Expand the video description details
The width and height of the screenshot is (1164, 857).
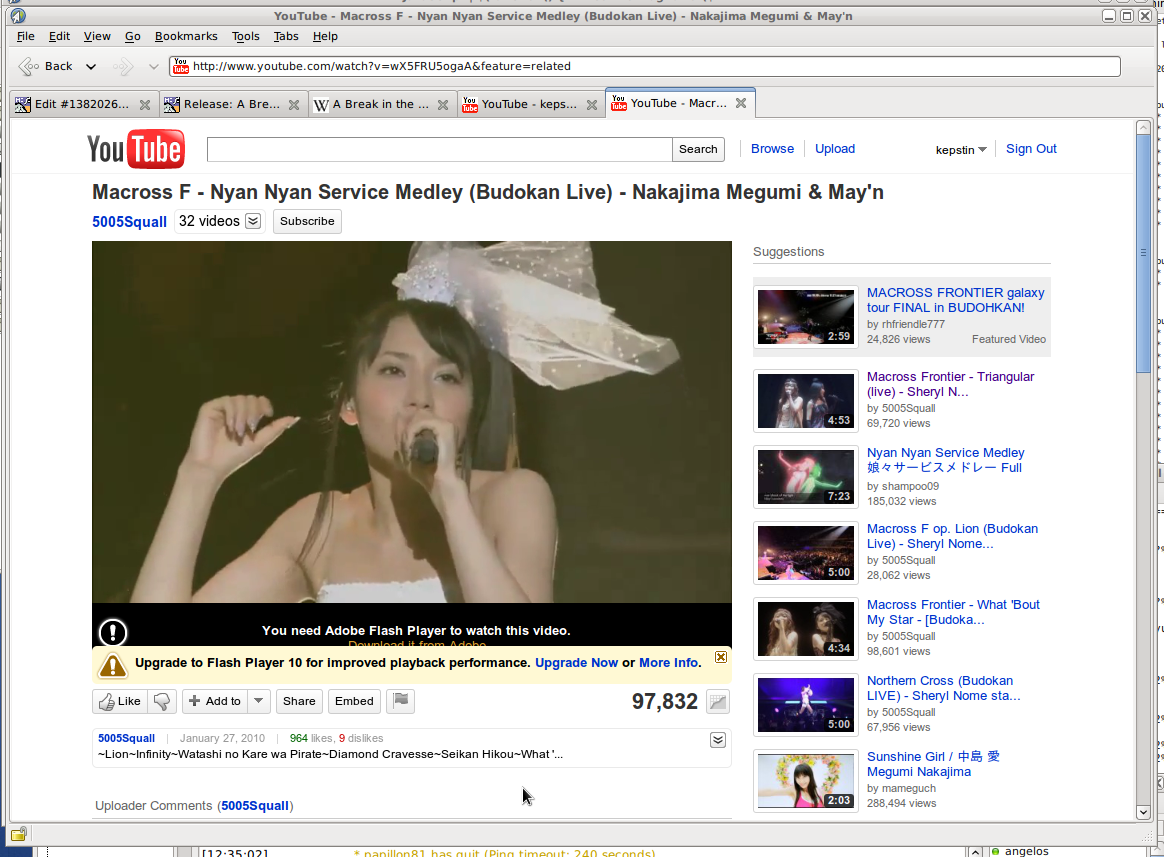click(x=718, y=740)
